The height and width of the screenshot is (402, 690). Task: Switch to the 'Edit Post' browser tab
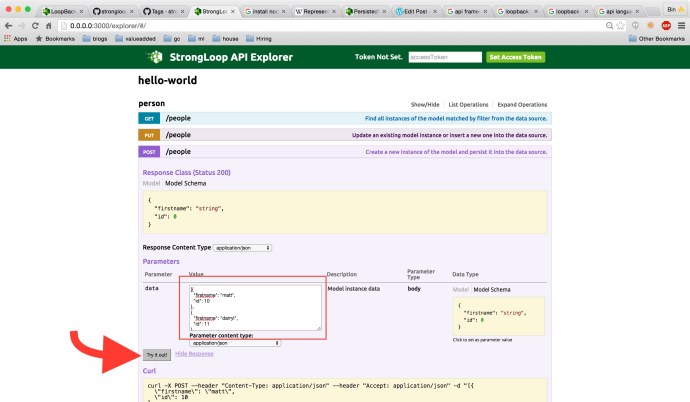[x=414, y=11]
